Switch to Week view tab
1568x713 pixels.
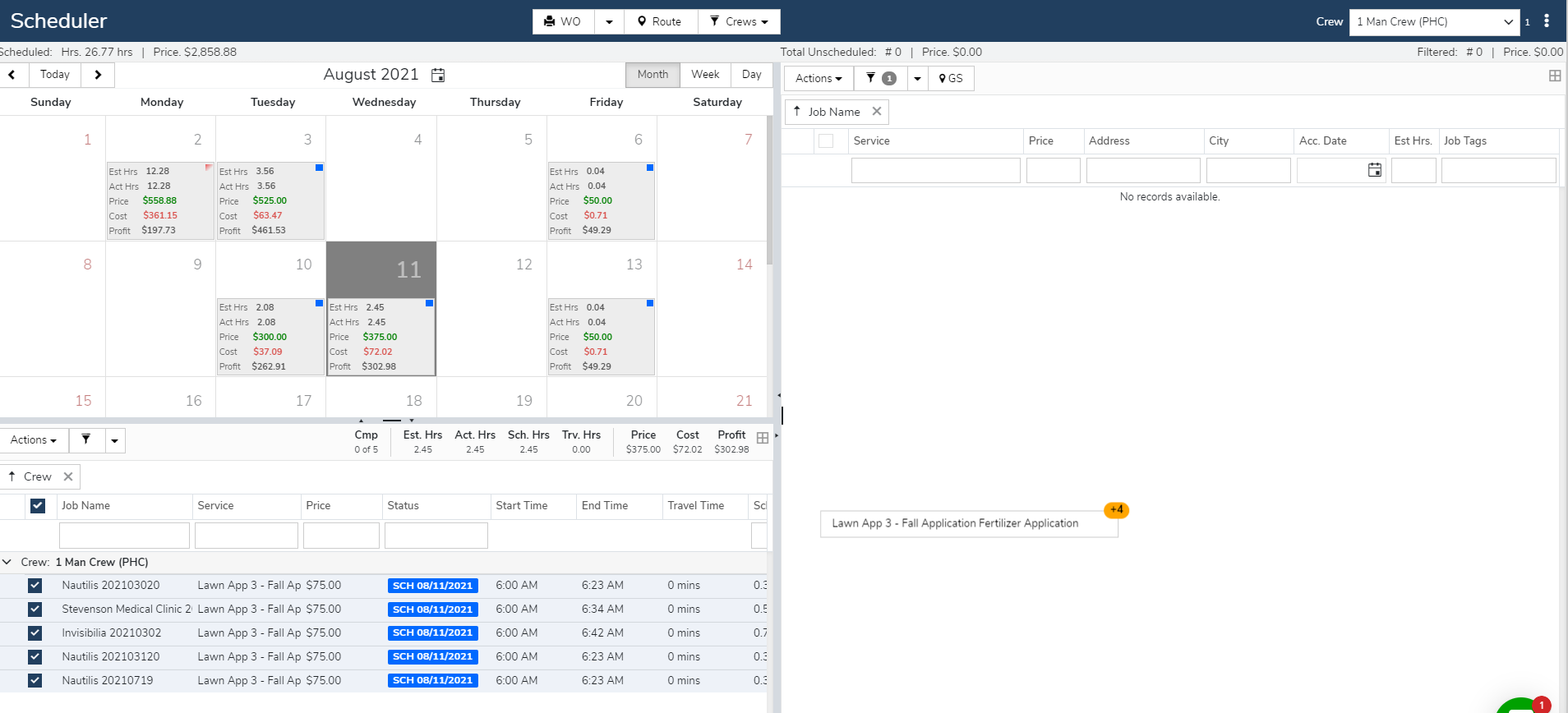(x=705, y=74)
